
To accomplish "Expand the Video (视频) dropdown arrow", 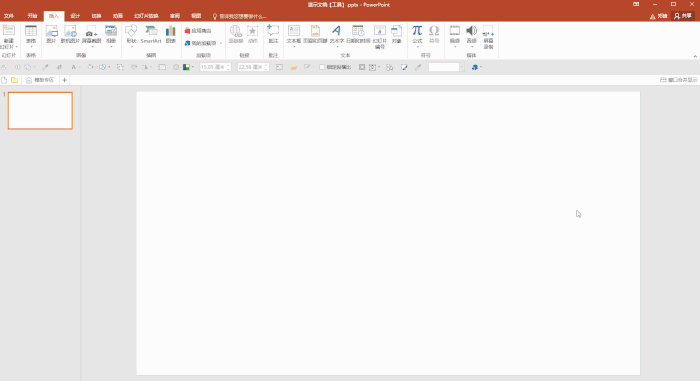I will [455, 46].
